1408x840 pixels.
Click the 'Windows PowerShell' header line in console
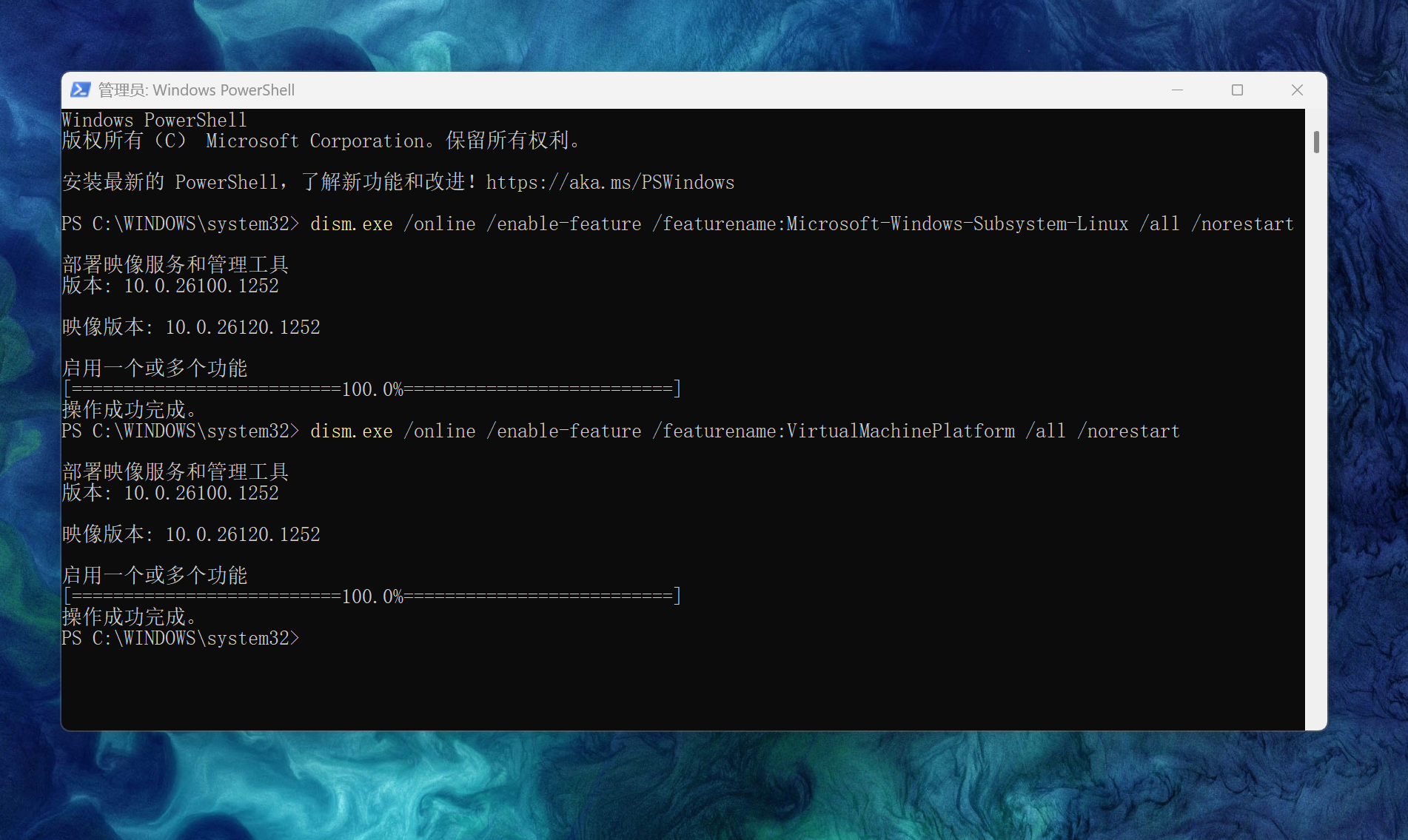click(x=154, y=120)
